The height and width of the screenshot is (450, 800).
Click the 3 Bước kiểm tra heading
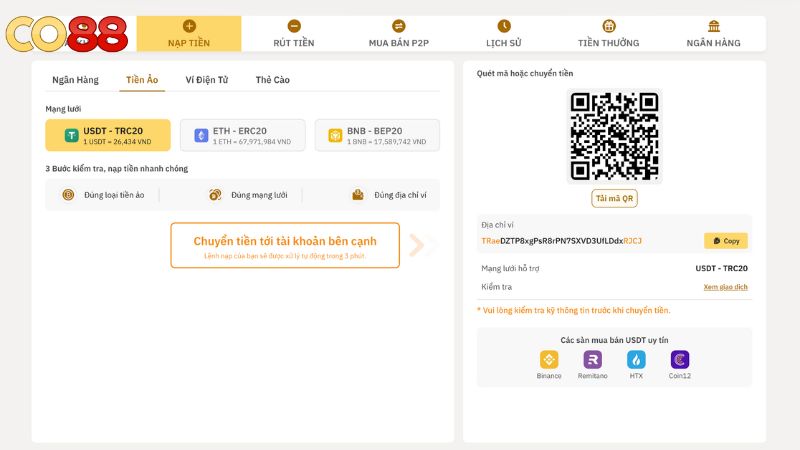[x=117, y=168]
